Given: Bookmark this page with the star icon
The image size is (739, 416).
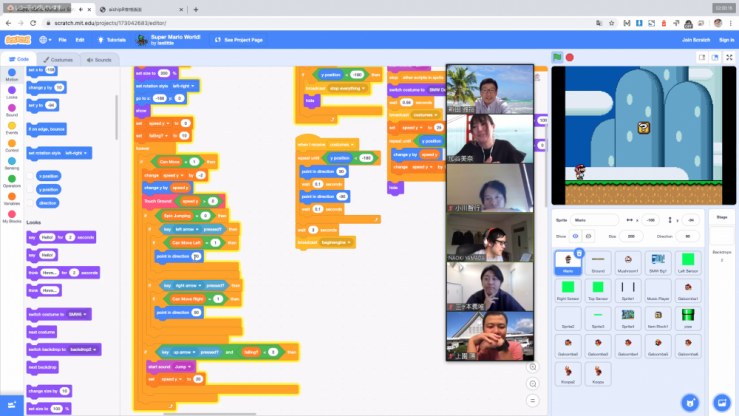Looking at the screenshot, I should [x=612, y=23].
